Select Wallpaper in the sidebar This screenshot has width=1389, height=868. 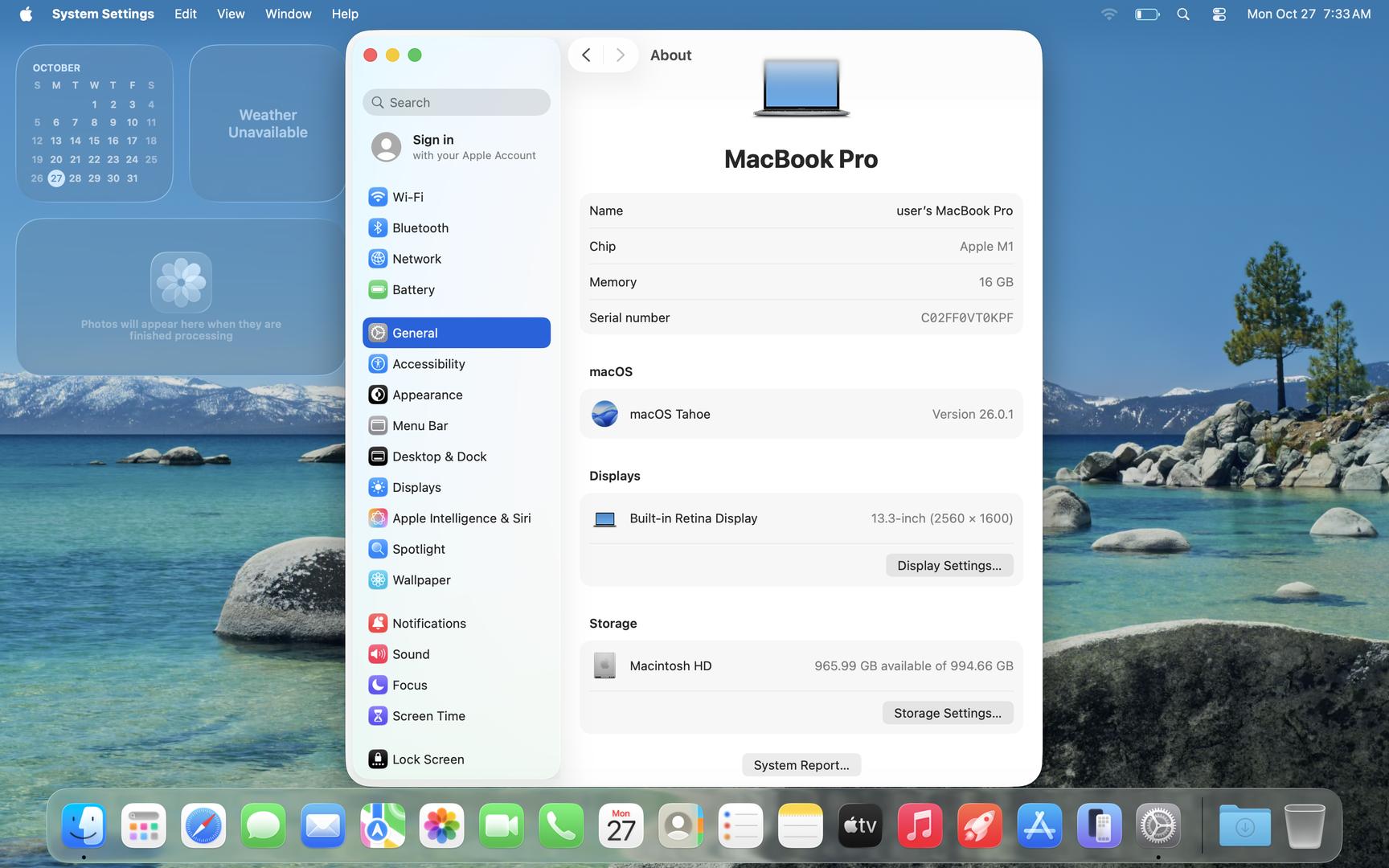[420, 580]
